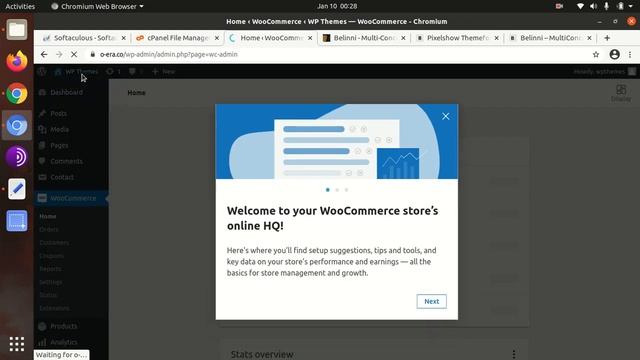640x360 pixels.
Task: Open clock and calendar Jan 10
Action: 337,6
